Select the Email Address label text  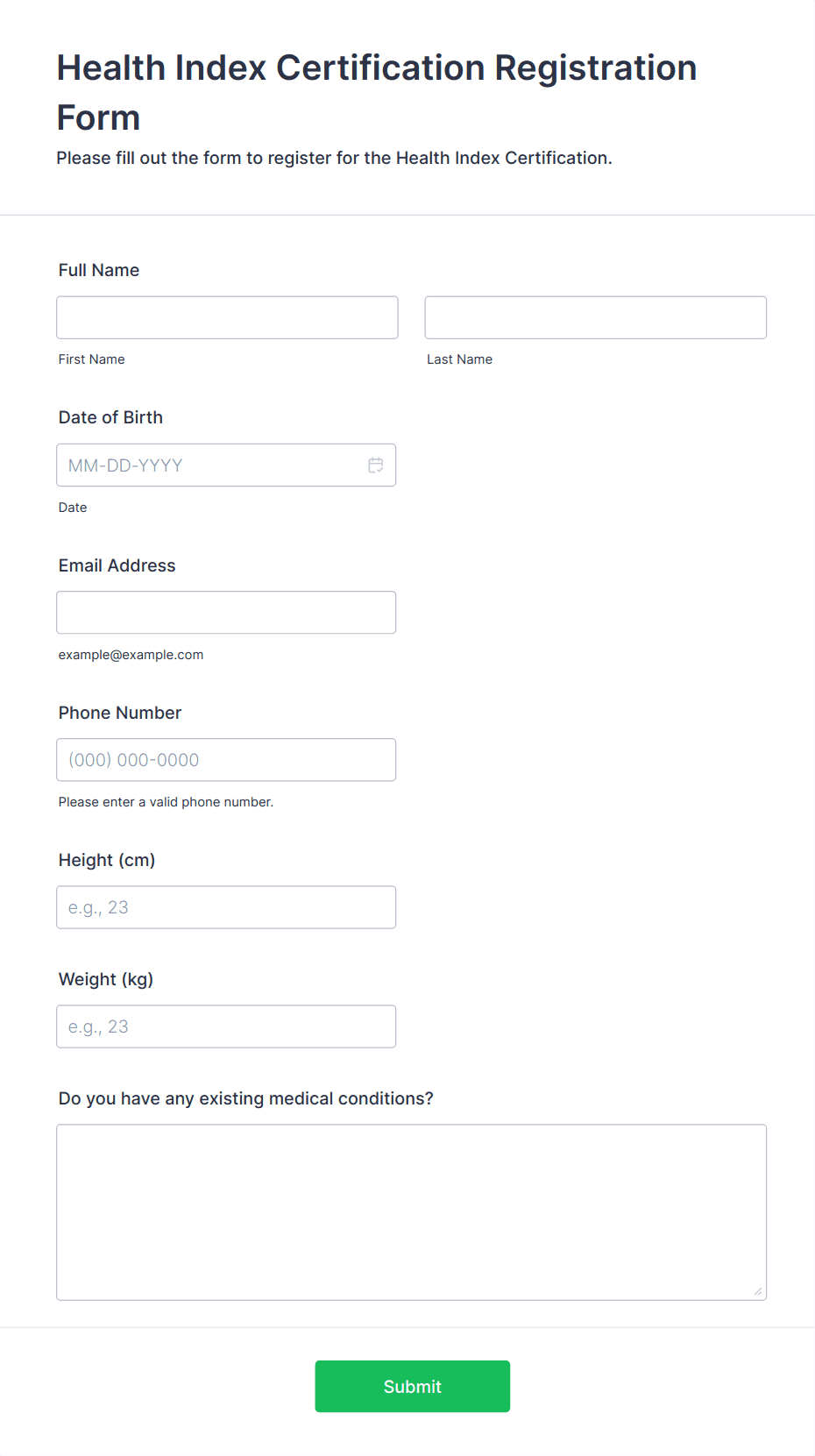[x=117, y=565]
